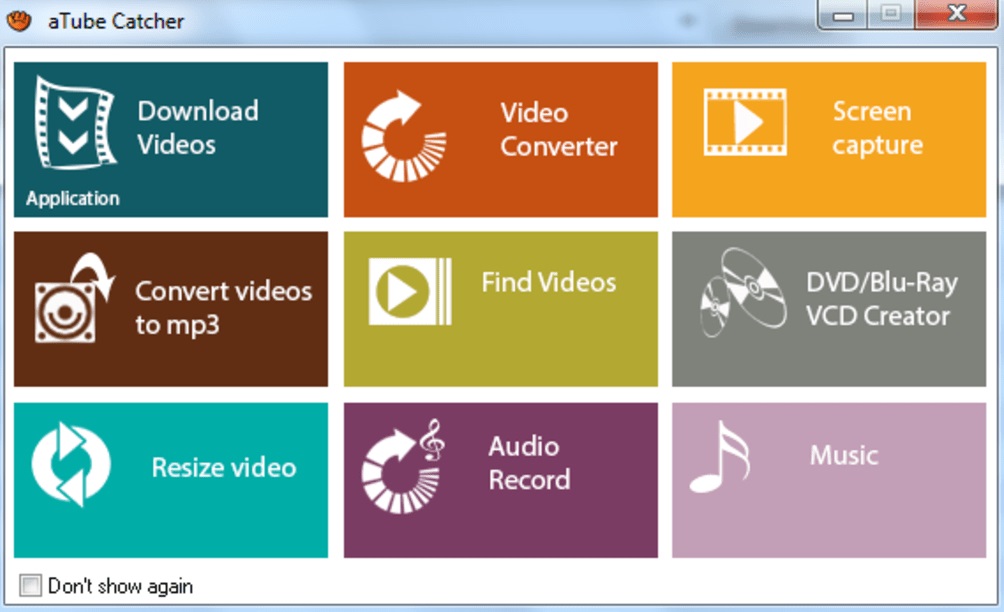Click the Screen capture play-frame icon
This screenshot has height=612, width=1004.
(745, 122)
